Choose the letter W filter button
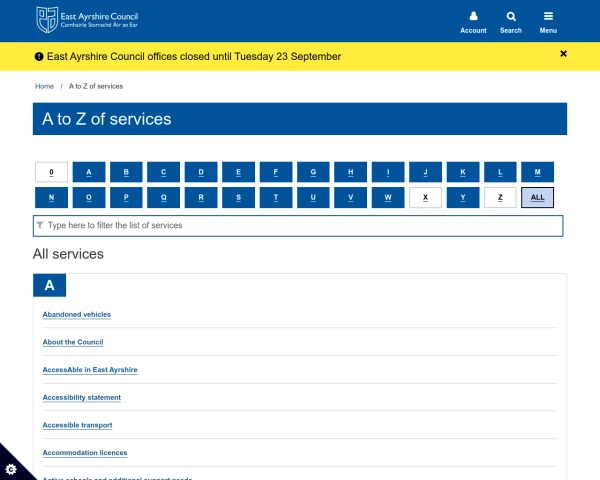 388,197
